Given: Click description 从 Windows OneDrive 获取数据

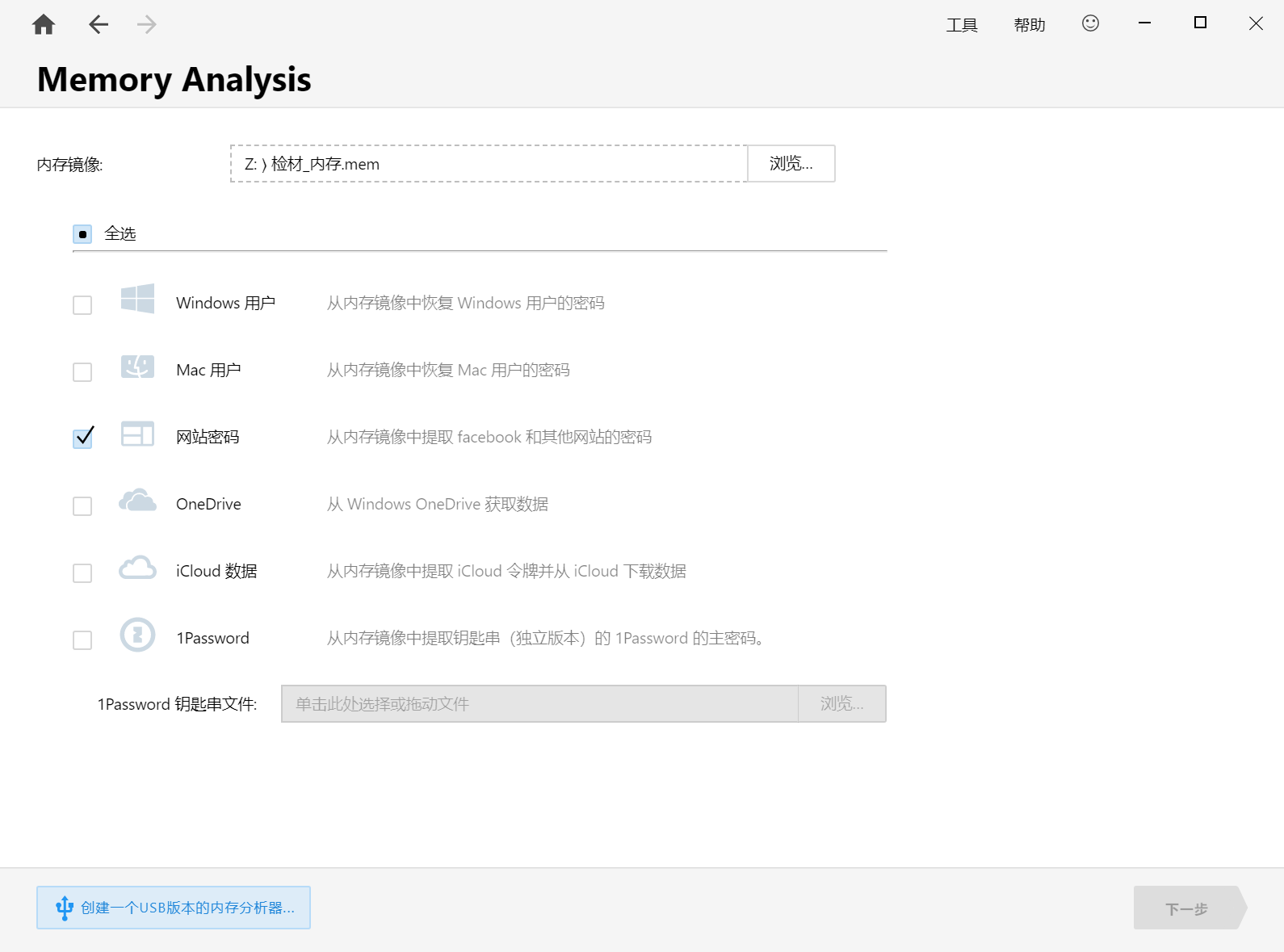Looking at the screenshot, I should [x=438, y=505].
